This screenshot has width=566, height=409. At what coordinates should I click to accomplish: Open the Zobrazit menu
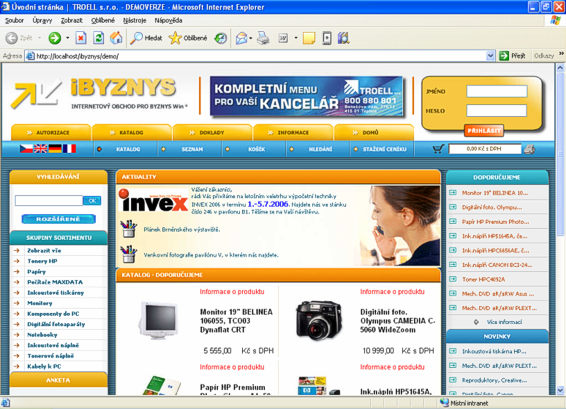(71, 21)
